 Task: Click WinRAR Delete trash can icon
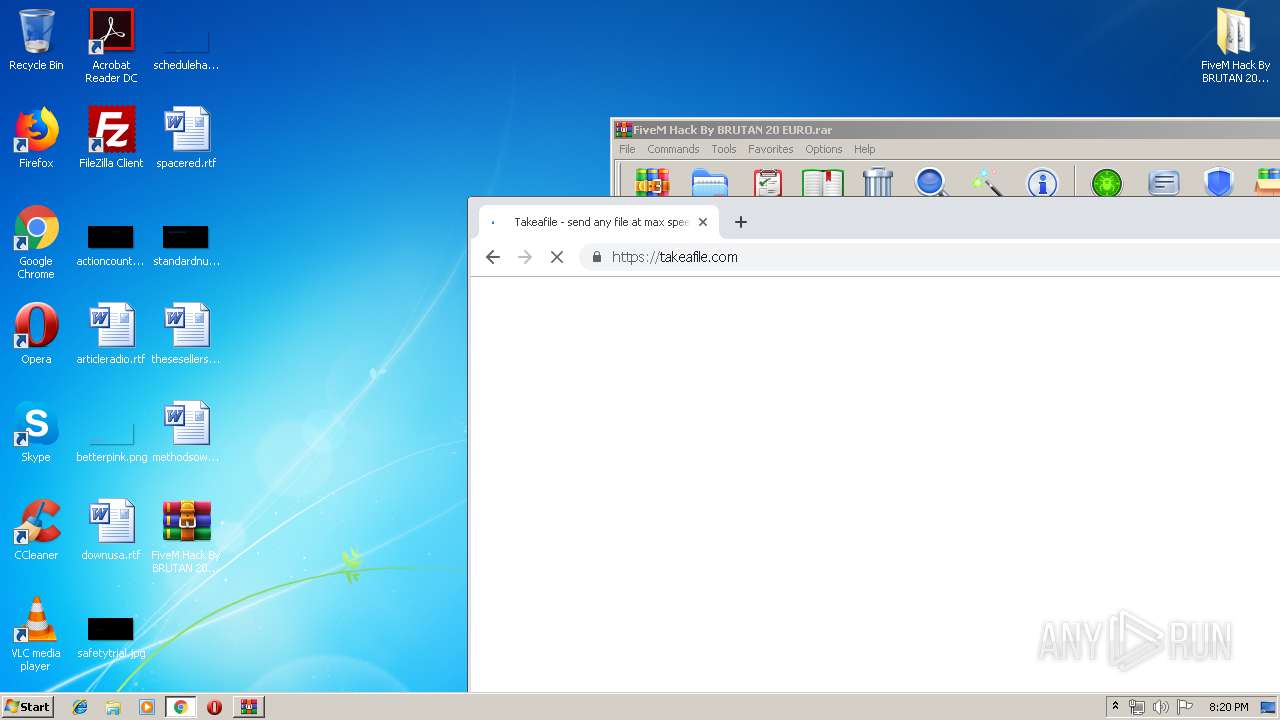[877, 182]
